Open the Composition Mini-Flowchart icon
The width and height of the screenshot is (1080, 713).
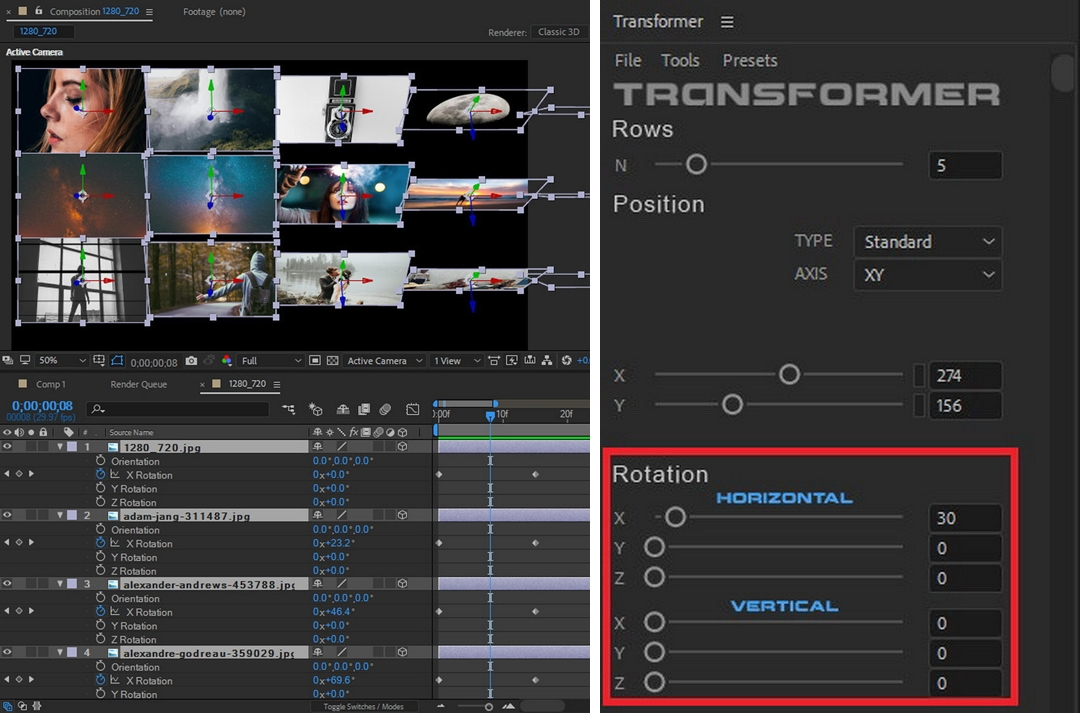coord(289,409)
